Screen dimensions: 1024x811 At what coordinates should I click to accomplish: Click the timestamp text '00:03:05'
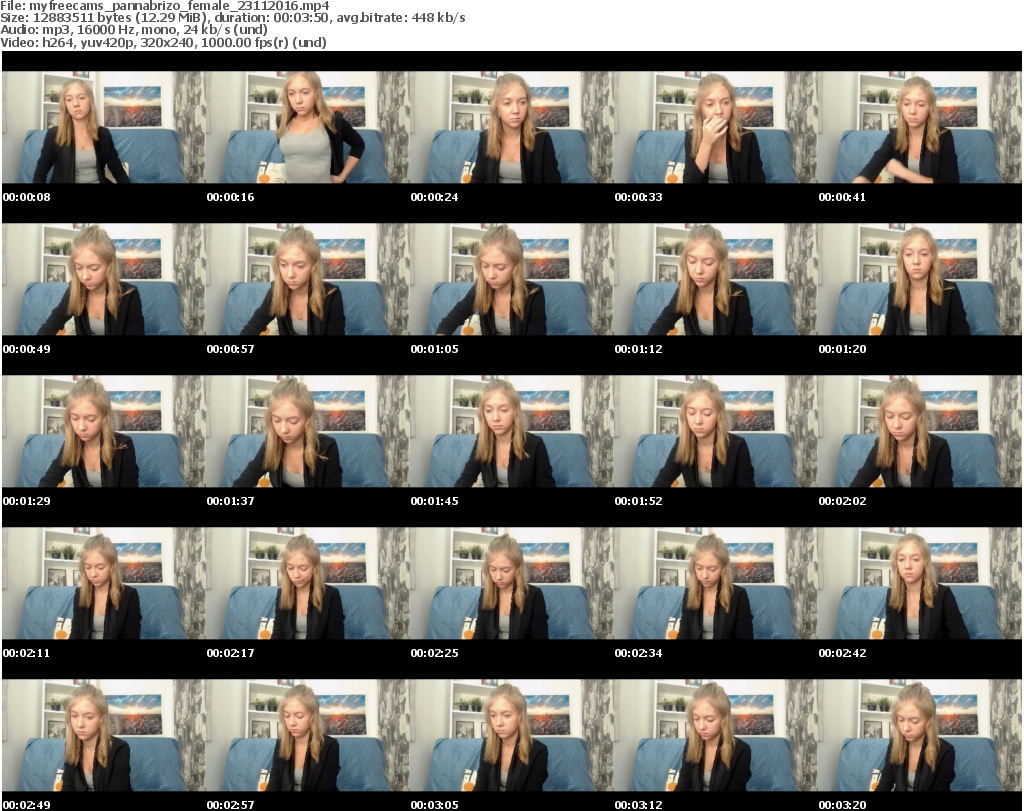[x=434, y=805]
